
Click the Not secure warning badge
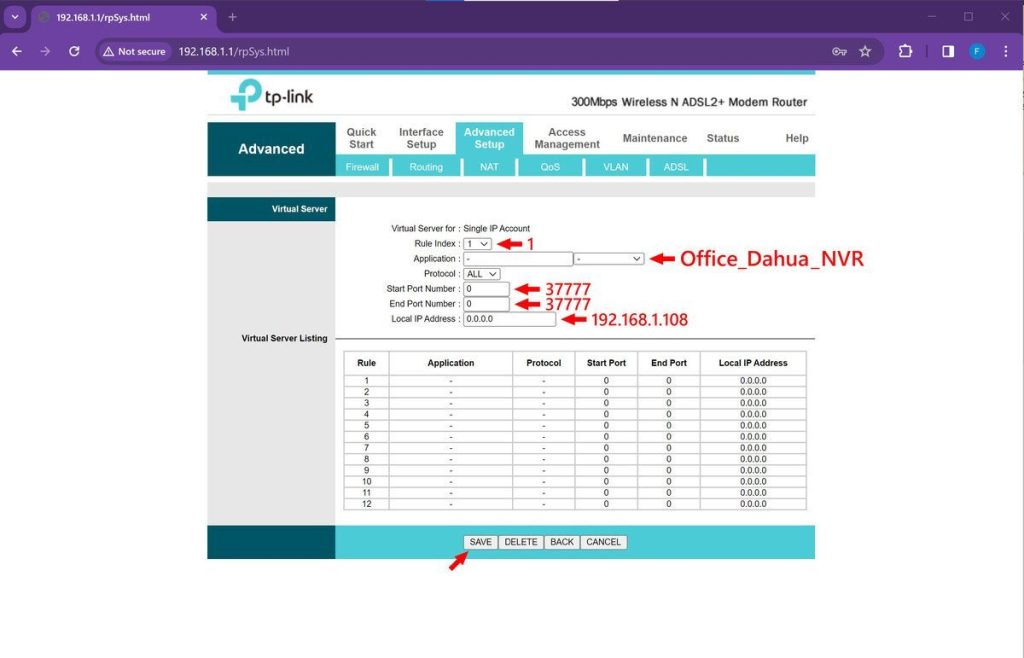coord(135,51)
